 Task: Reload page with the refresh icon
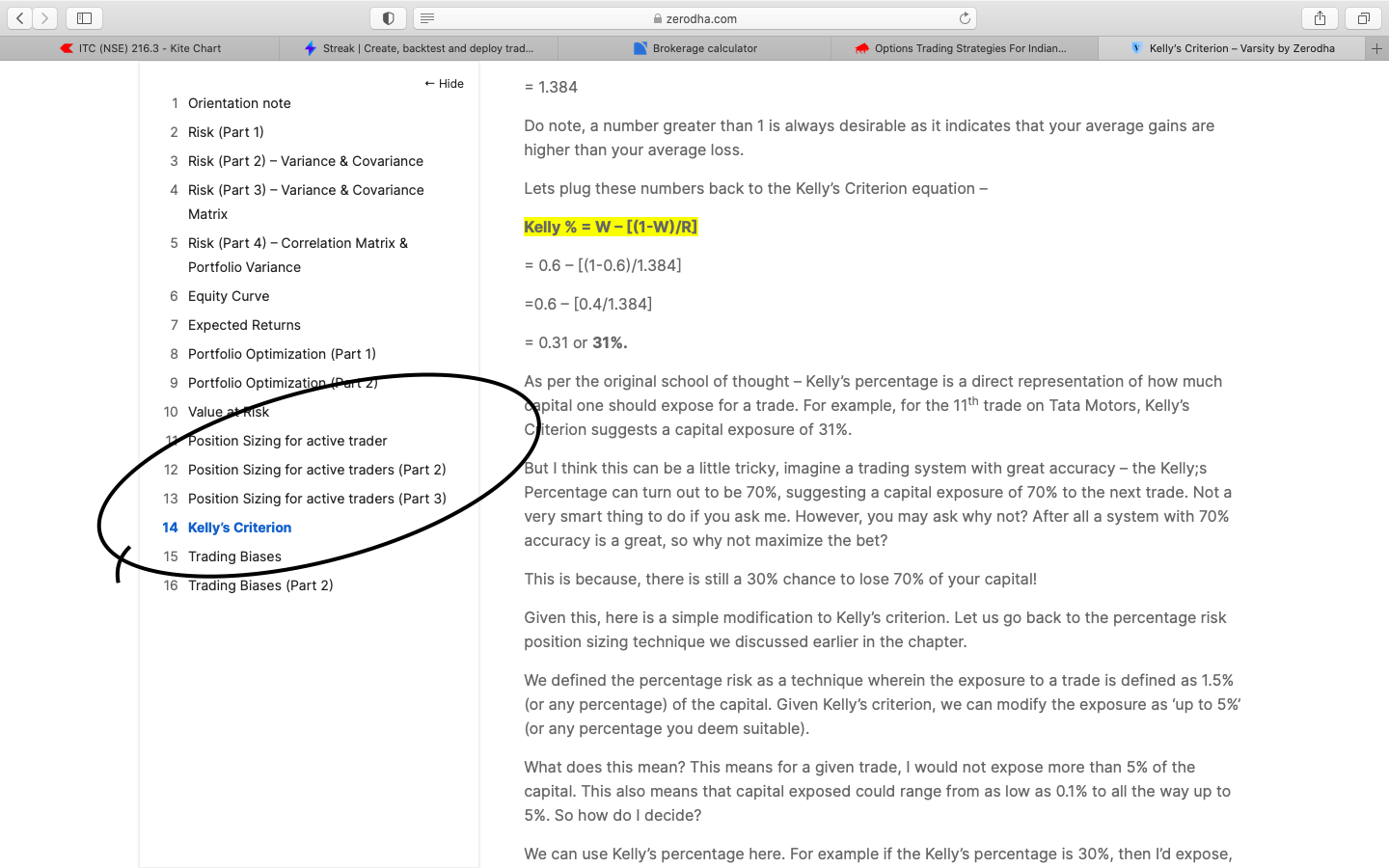point(965,18)
